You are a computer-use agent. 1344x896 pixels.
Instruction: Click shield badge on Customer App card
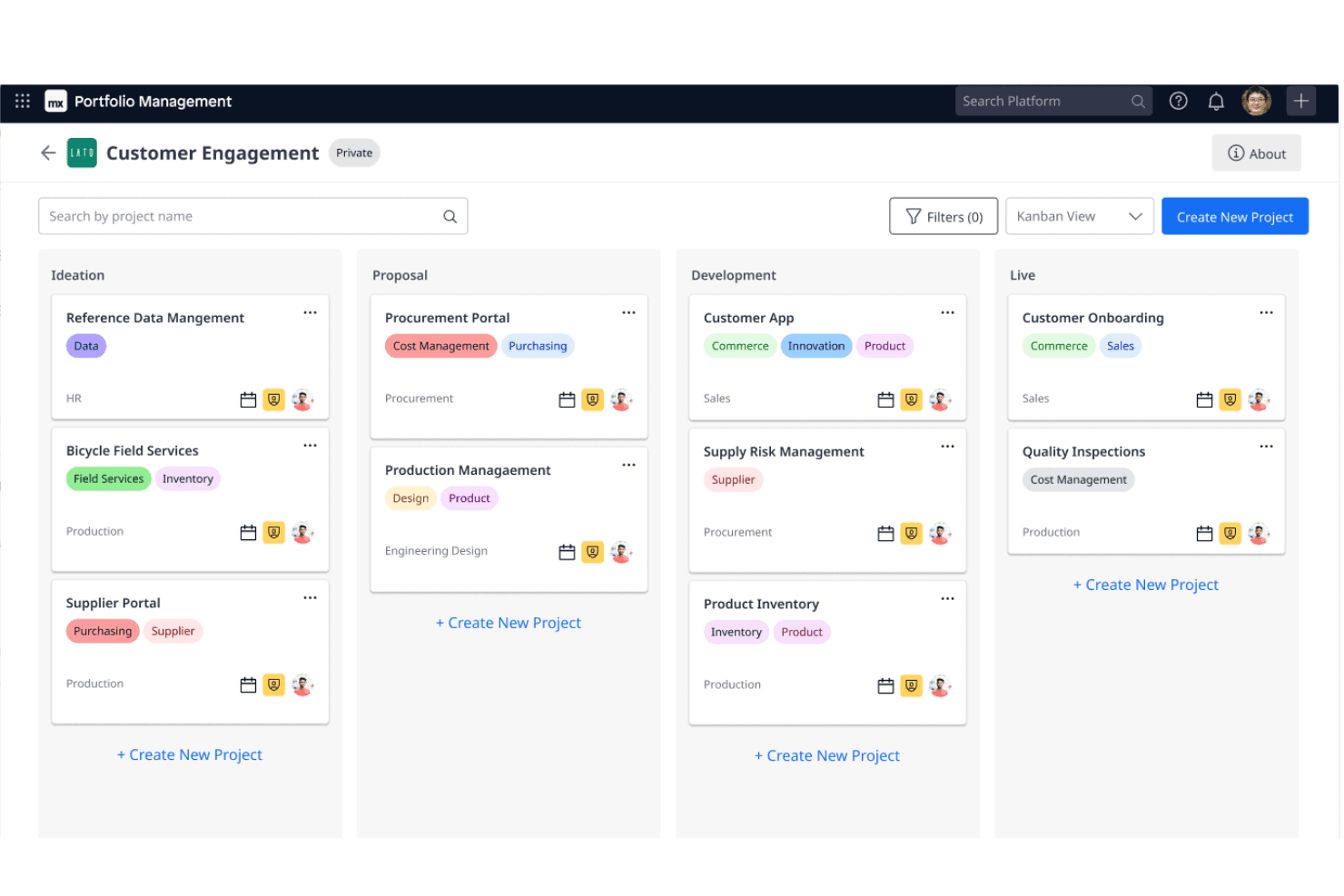[911, 399]
